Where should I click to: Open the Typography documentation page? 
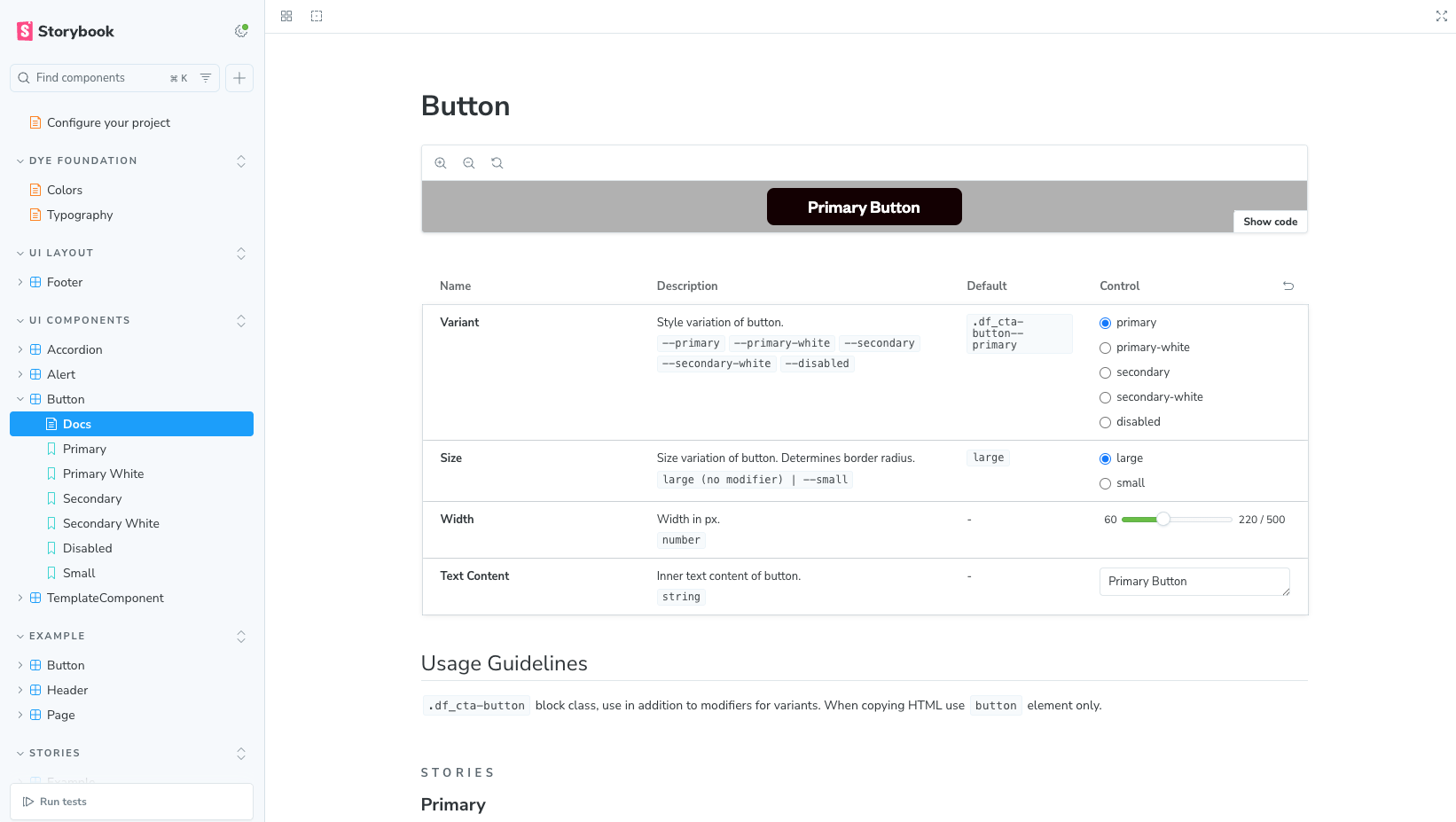[x=131, y=215]
